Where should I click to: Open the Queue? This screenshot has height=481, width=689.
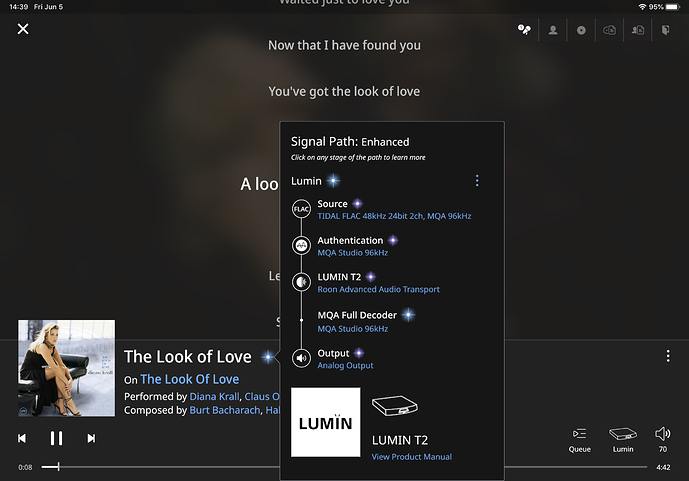[x=580, y=440]
